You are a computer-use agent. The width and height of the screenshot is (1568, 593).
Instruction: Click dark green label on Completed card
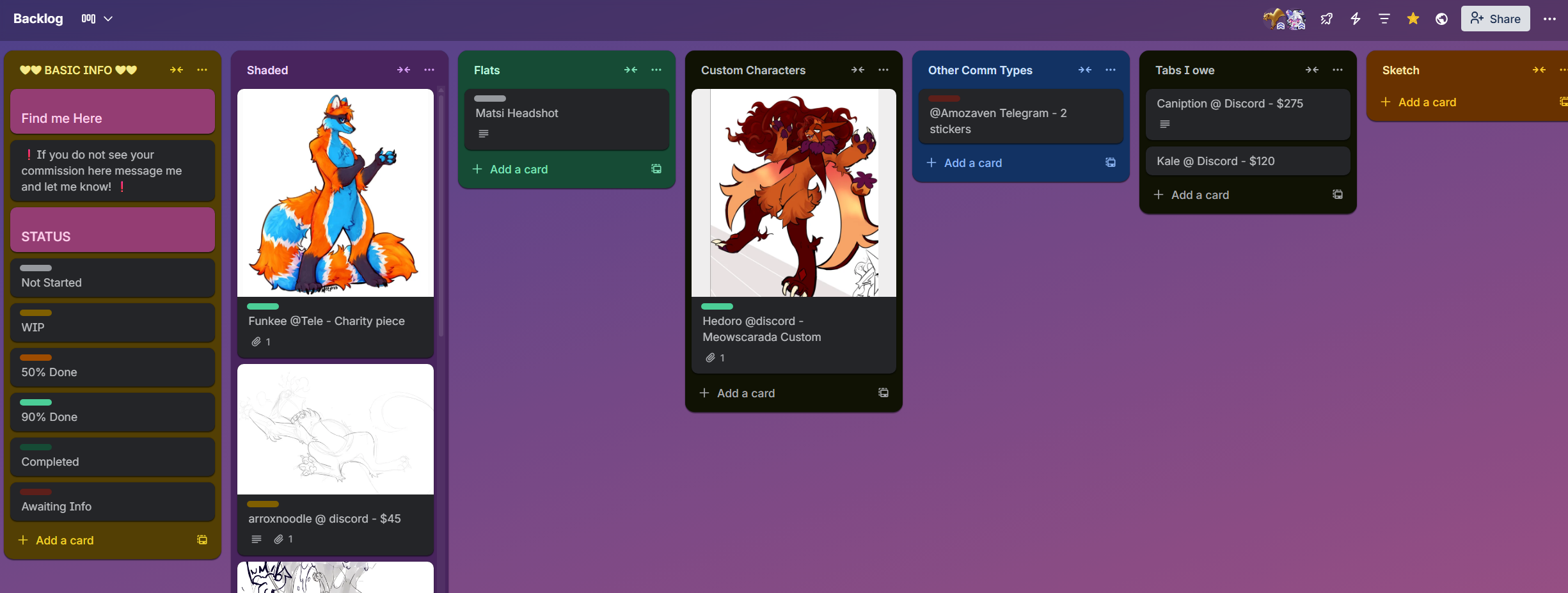[36, 447]
